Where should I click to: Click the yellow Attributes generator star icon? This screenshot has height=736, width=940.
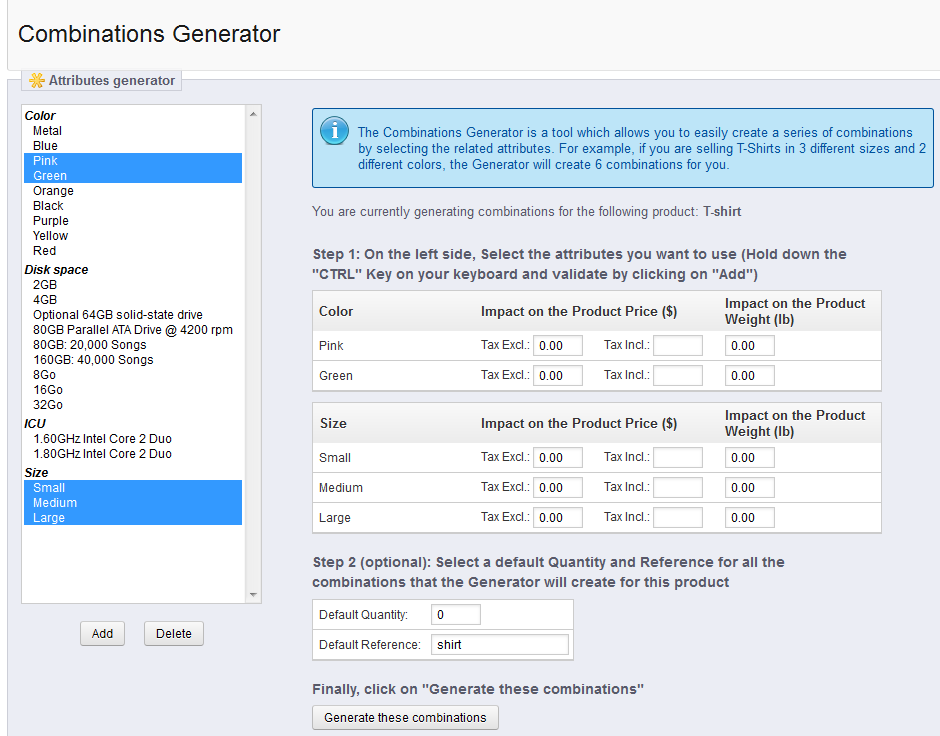coord(37,80)
